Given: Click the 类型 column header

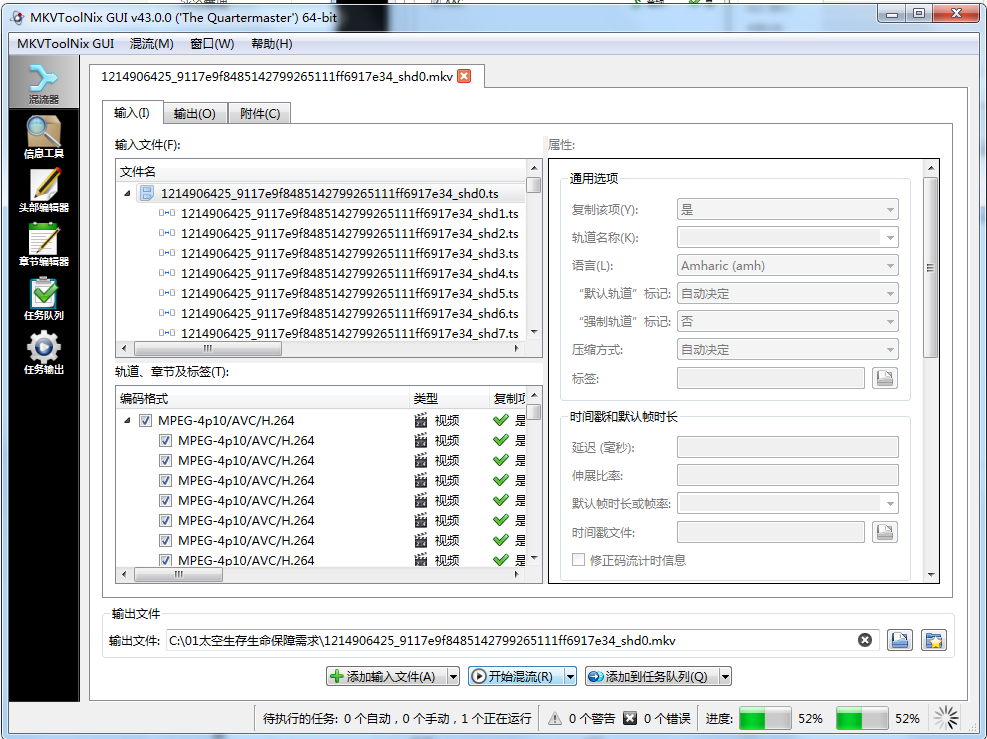Looking at the screenshot, I should (449, 398).
